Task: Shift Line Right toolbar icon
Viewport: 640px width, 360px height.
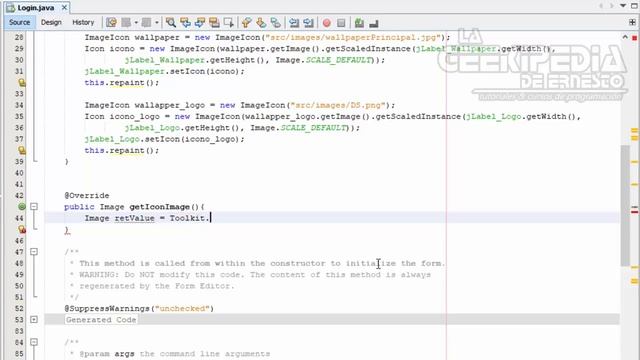Action: 309,22
